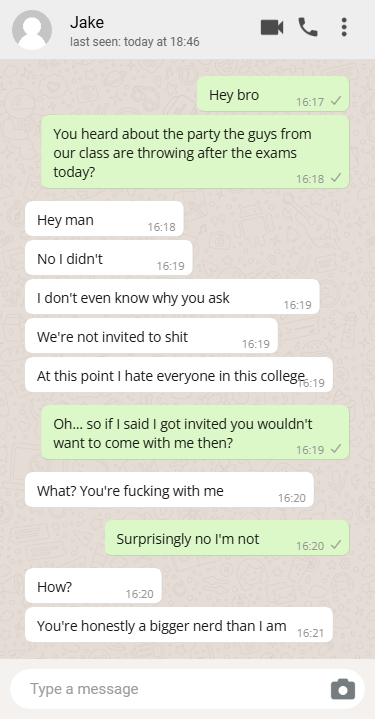Open the three-dot more options menu
375x719 pixels.
pos(344,27)
